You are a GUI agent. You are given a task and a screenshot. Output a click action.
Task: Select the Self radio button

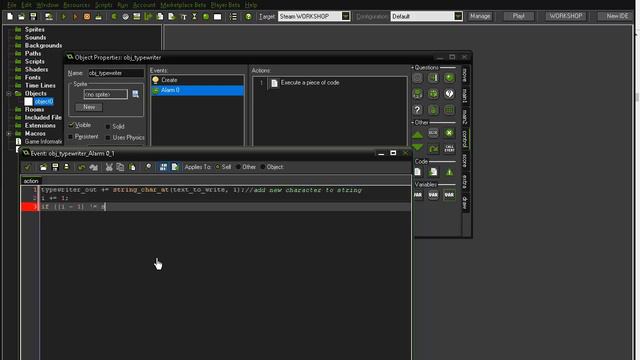click(x=218, y=167)
